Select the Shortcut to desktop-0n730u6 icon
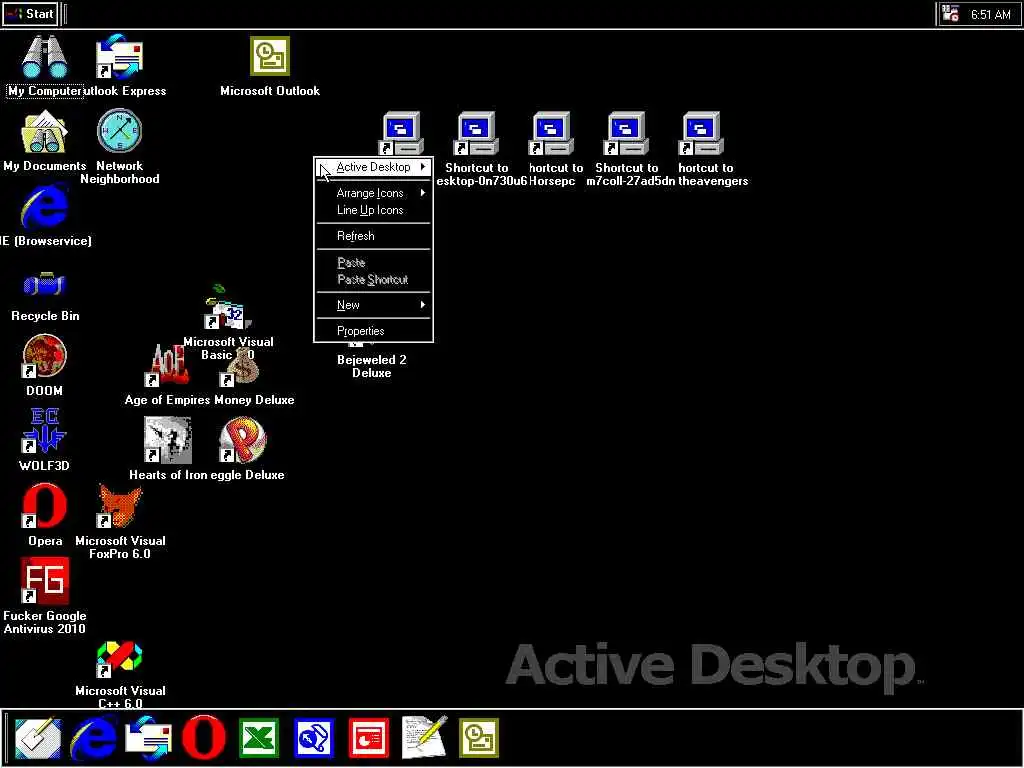 click(x=475, y=134)
